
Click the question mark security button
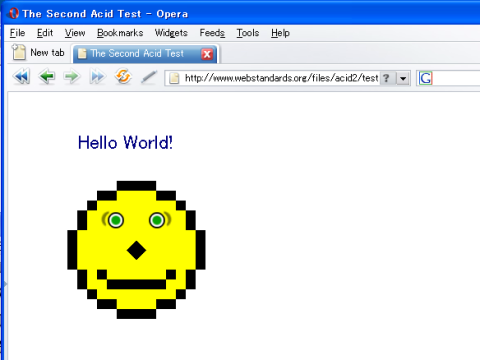(386, 78)
